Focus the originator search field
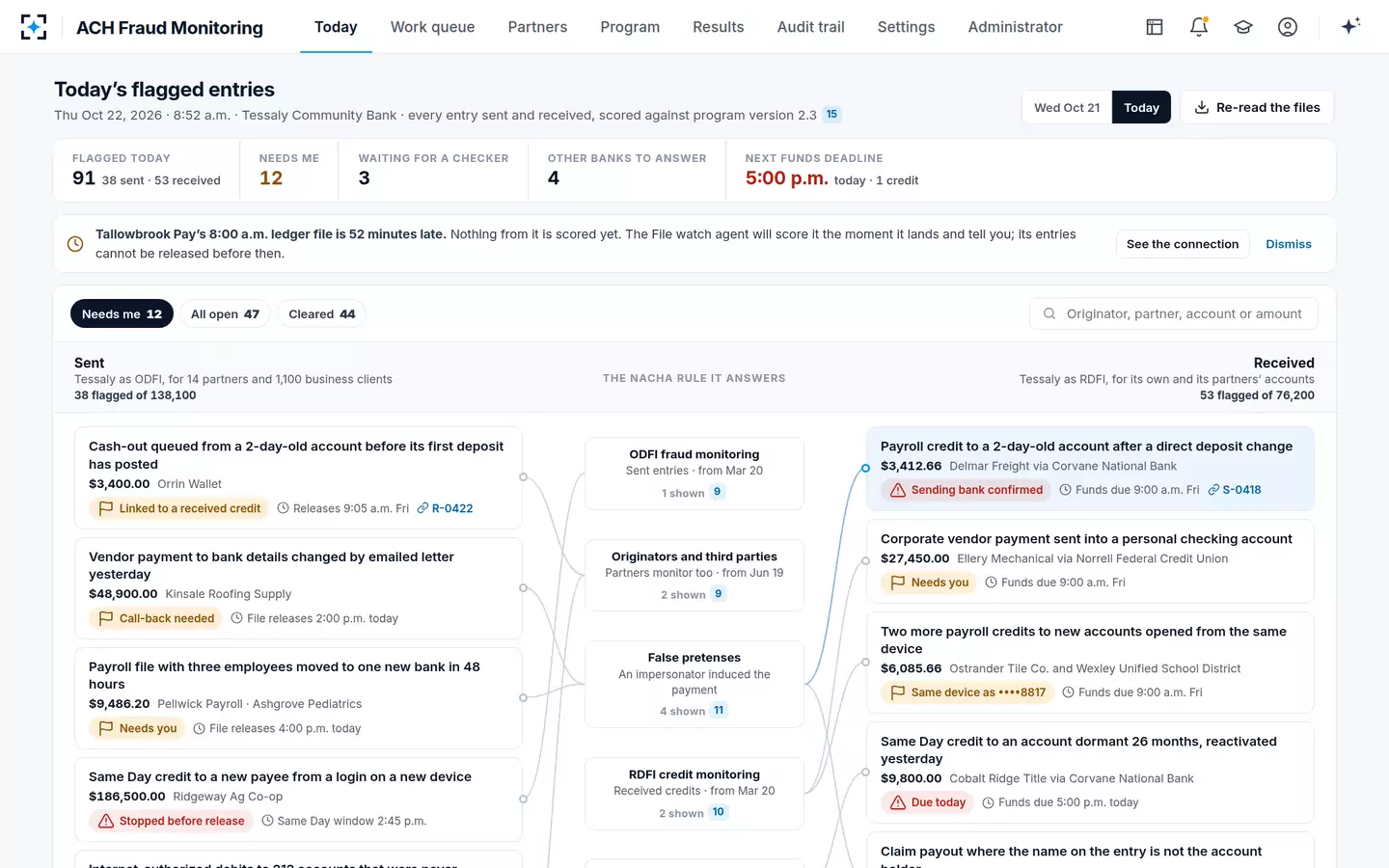 click(x=1174, y=313)
